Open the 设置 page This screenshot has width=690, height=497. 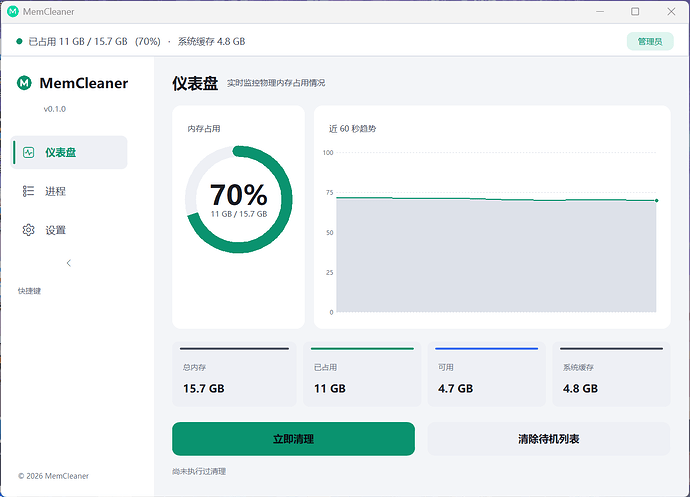click(x=69, y=230)
